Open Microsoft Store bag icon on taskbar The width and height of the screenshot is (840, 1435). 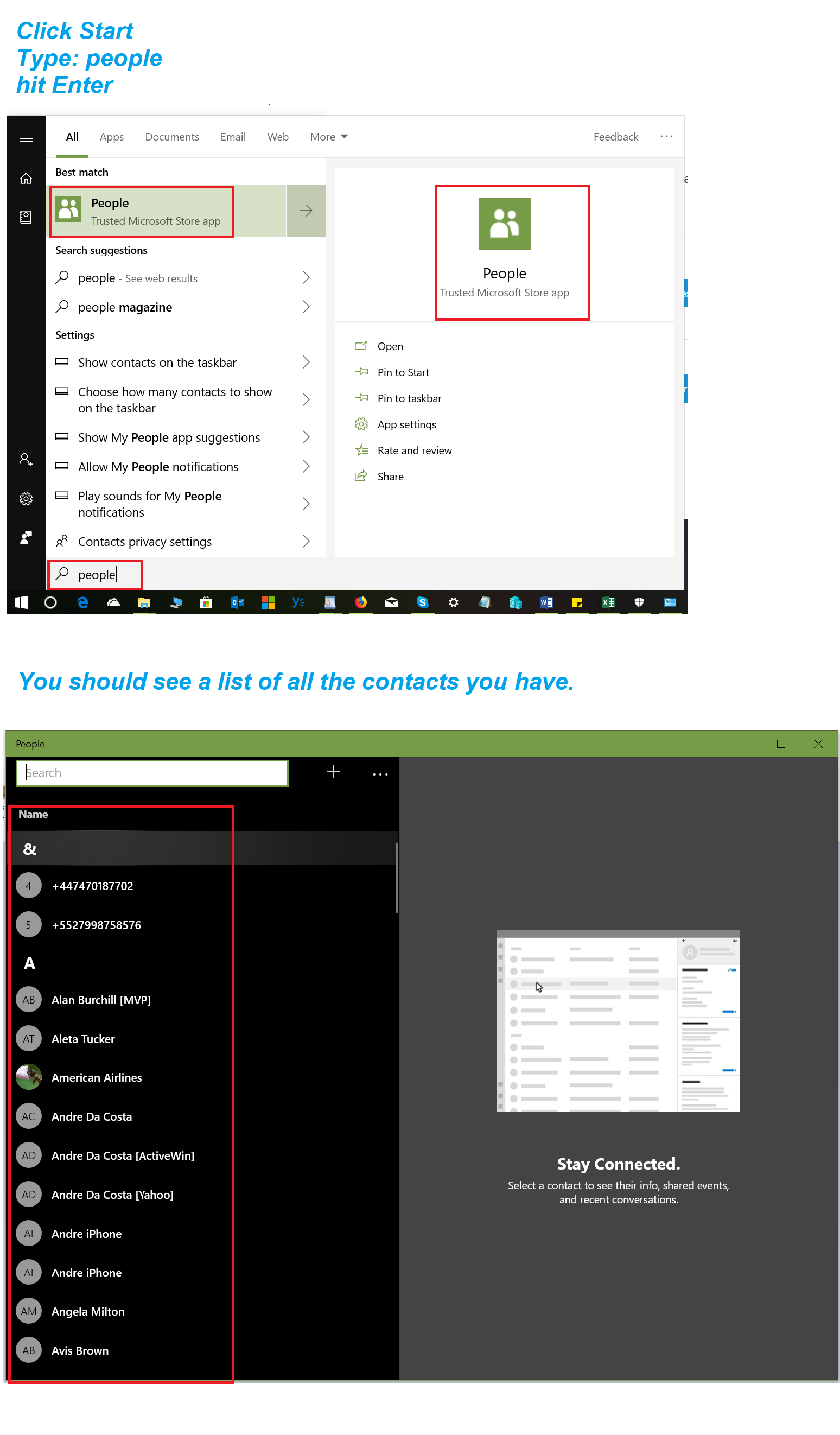point(206,602)
